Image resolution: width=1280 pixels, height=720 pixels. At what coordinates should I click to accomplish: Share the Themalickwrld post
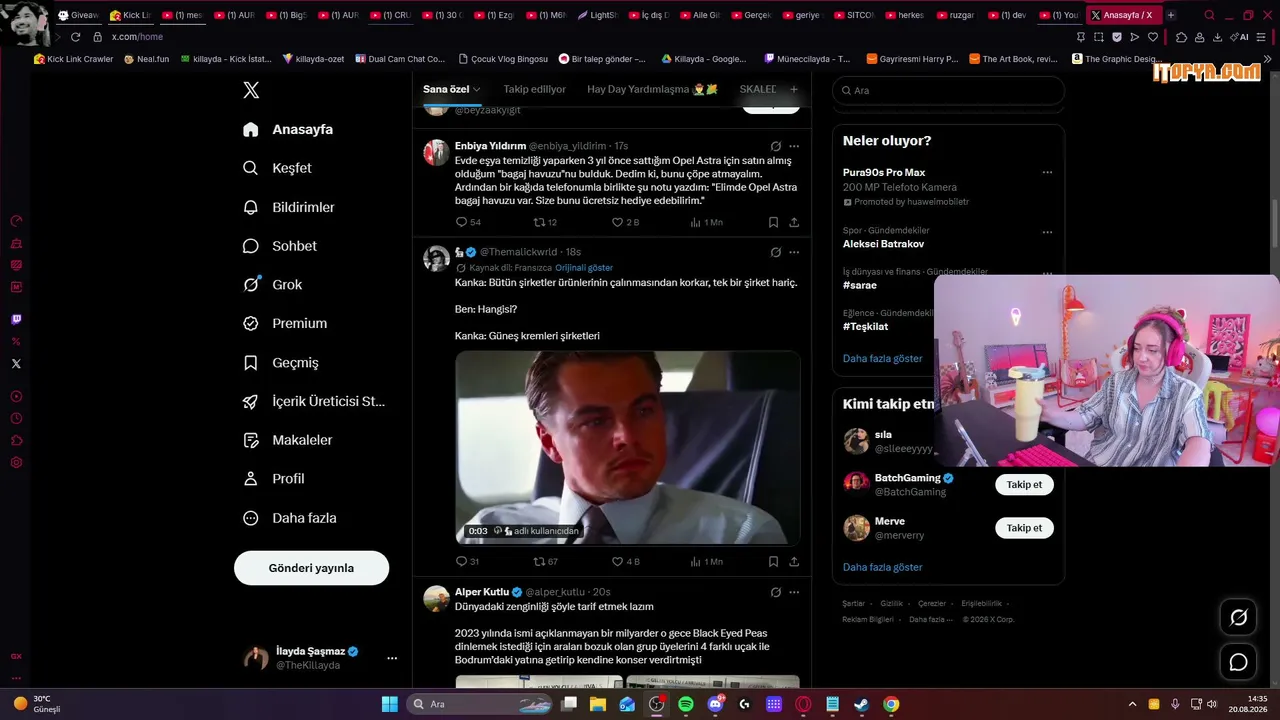(794, 562)
